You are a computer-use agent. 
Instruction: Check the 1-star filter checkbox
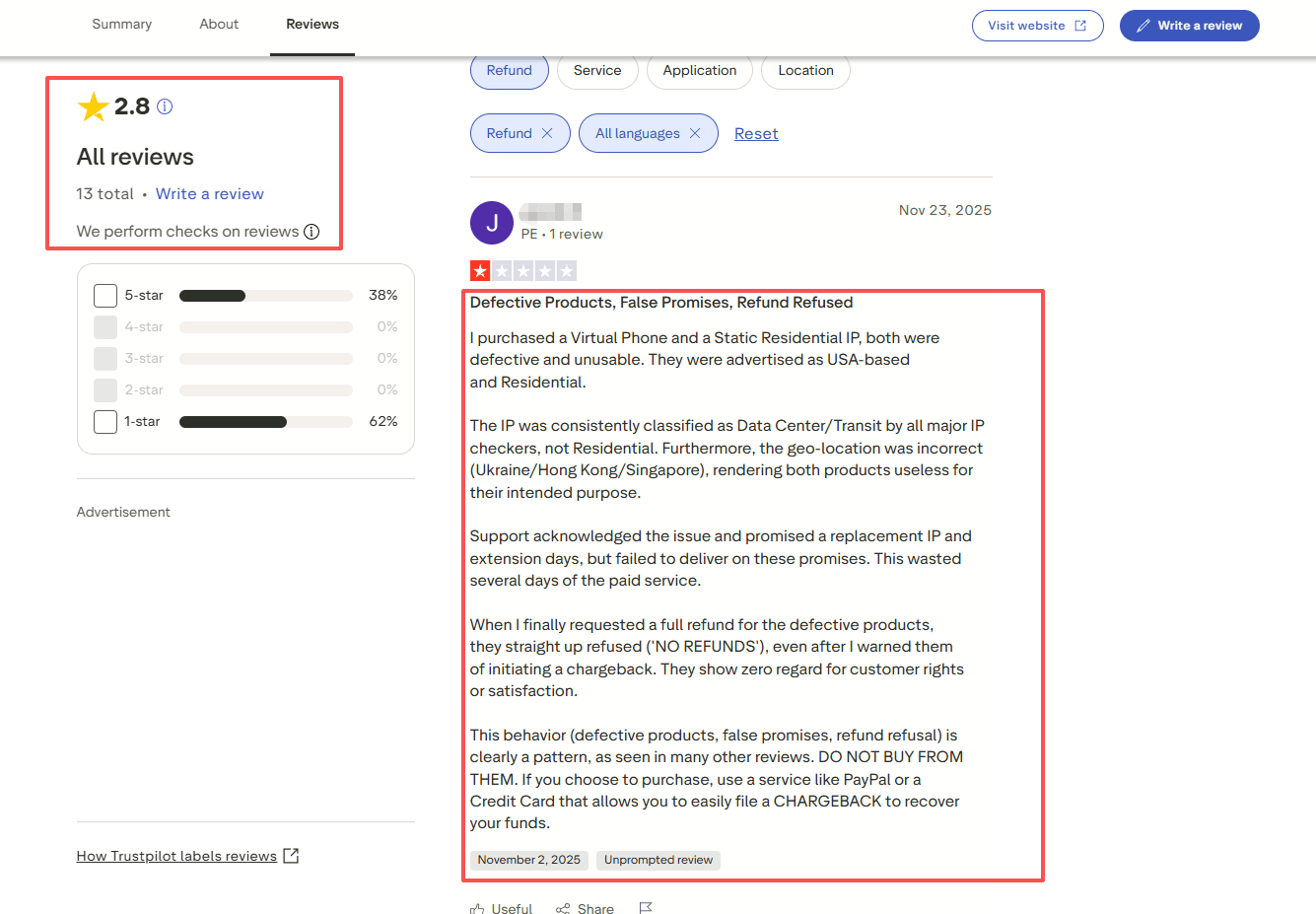105,422
